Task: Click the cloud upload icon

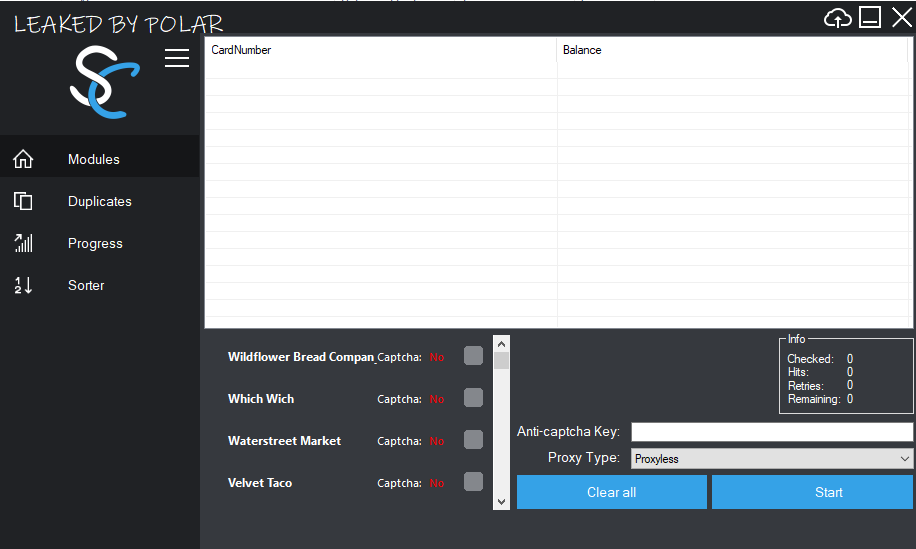Action: click(x=838, y=18)
